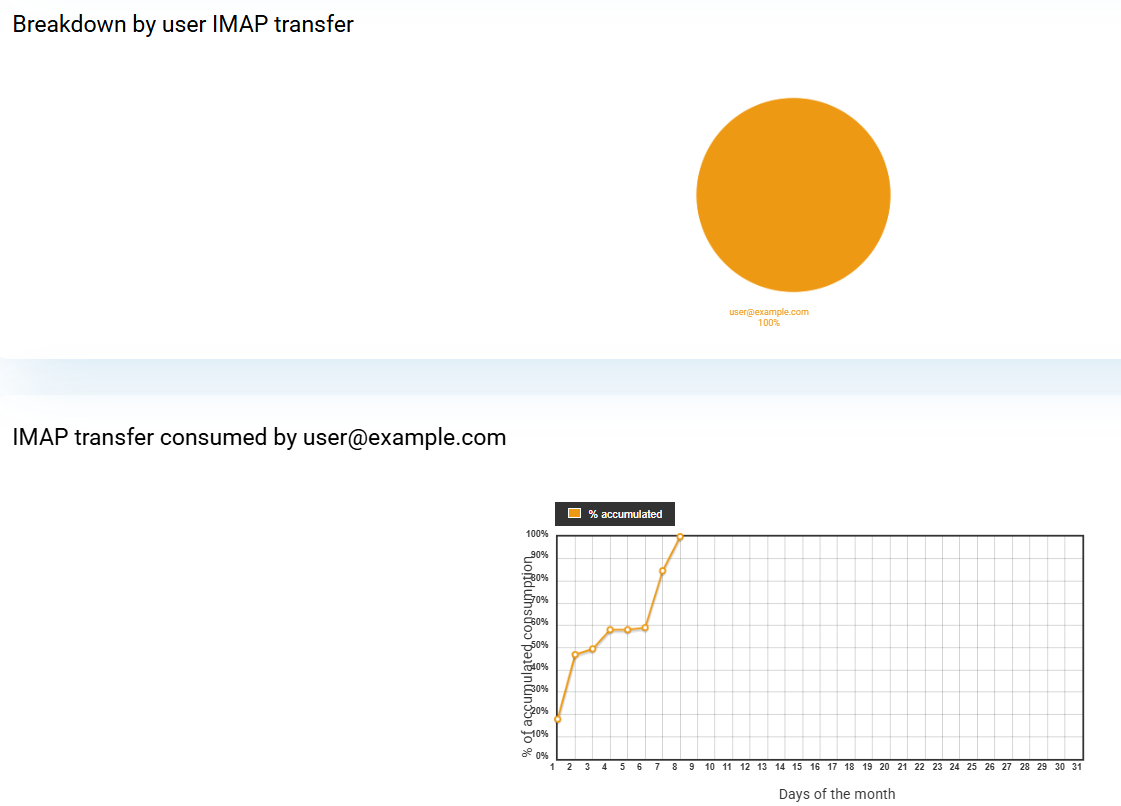1121x806 pixels.
Task: Click the first data point on the line
Action: point(557,719)
